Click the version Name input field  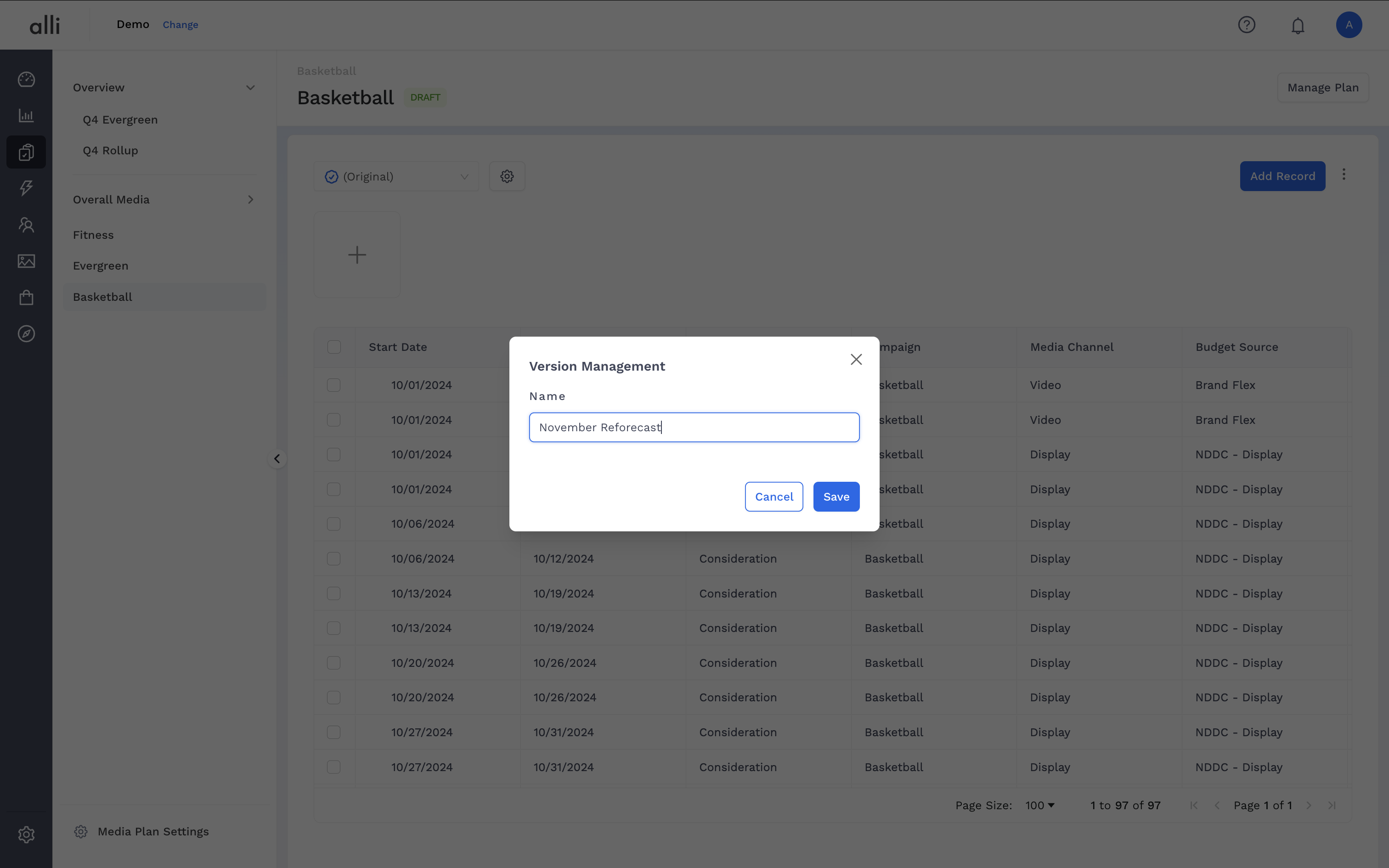[694, 427]
